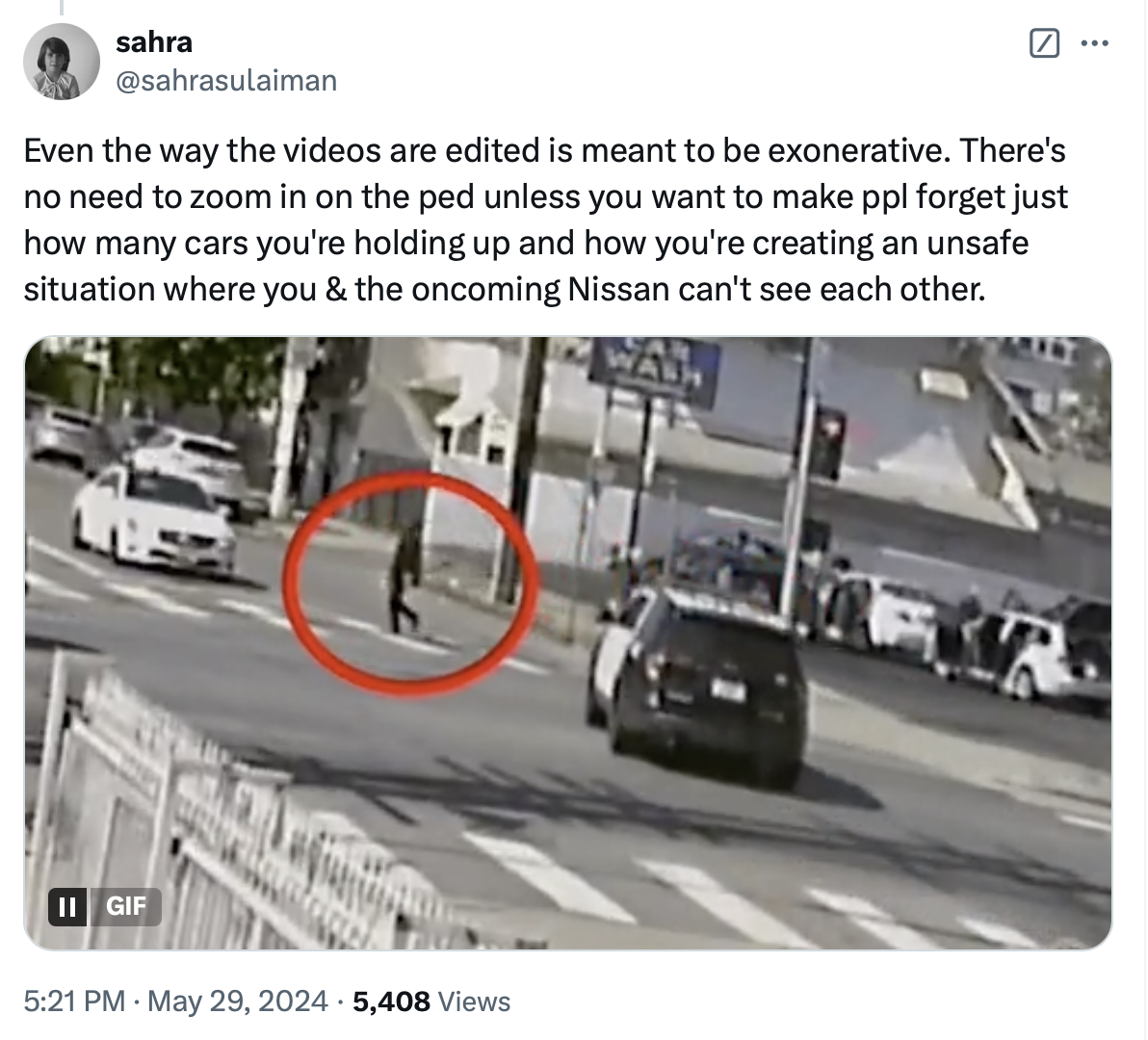1148x1040 pixels.
Task: Open the @sahrasulaiman handle link
Action: (226, 81)
